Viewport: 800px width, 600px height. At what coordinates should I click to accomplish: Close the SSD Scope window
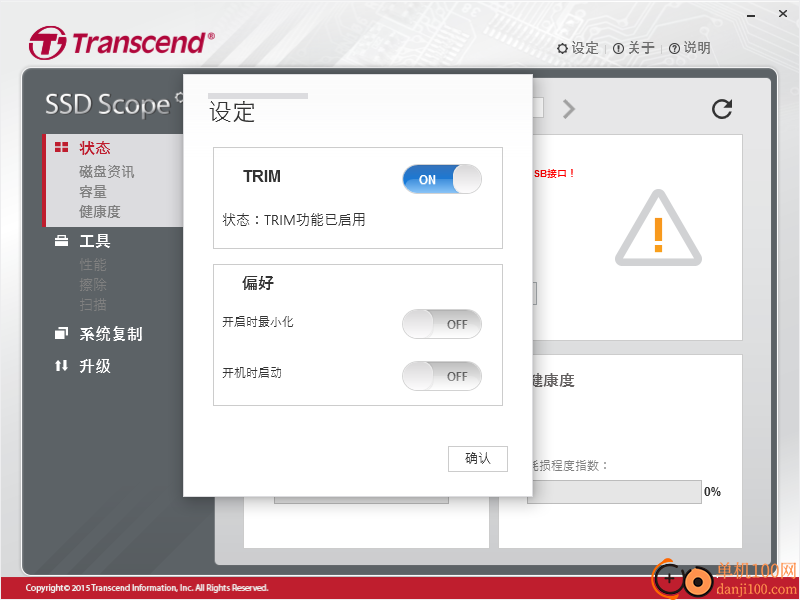(783, 14)
